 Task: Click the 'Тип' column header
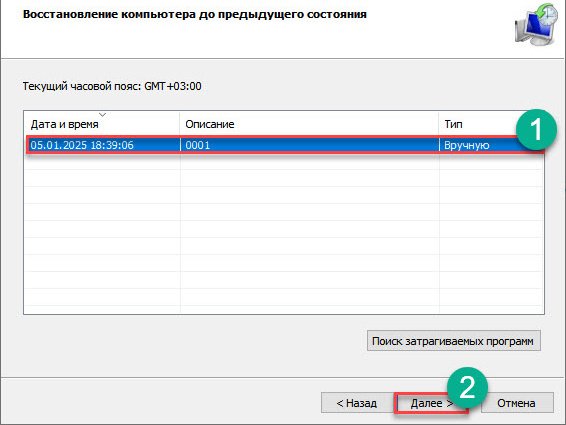coord(491,124)
